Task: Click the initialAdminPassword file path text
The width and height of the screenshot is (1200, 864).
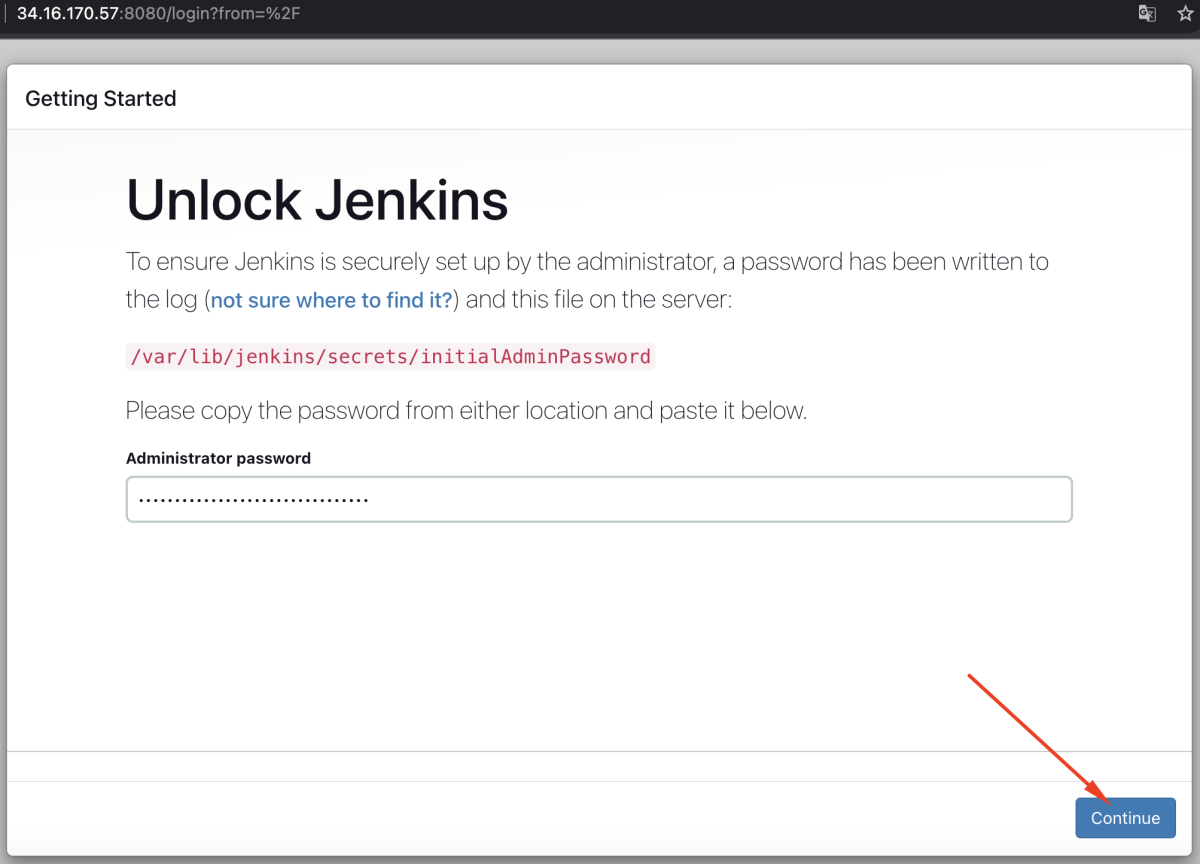Action: click(391, 356)
